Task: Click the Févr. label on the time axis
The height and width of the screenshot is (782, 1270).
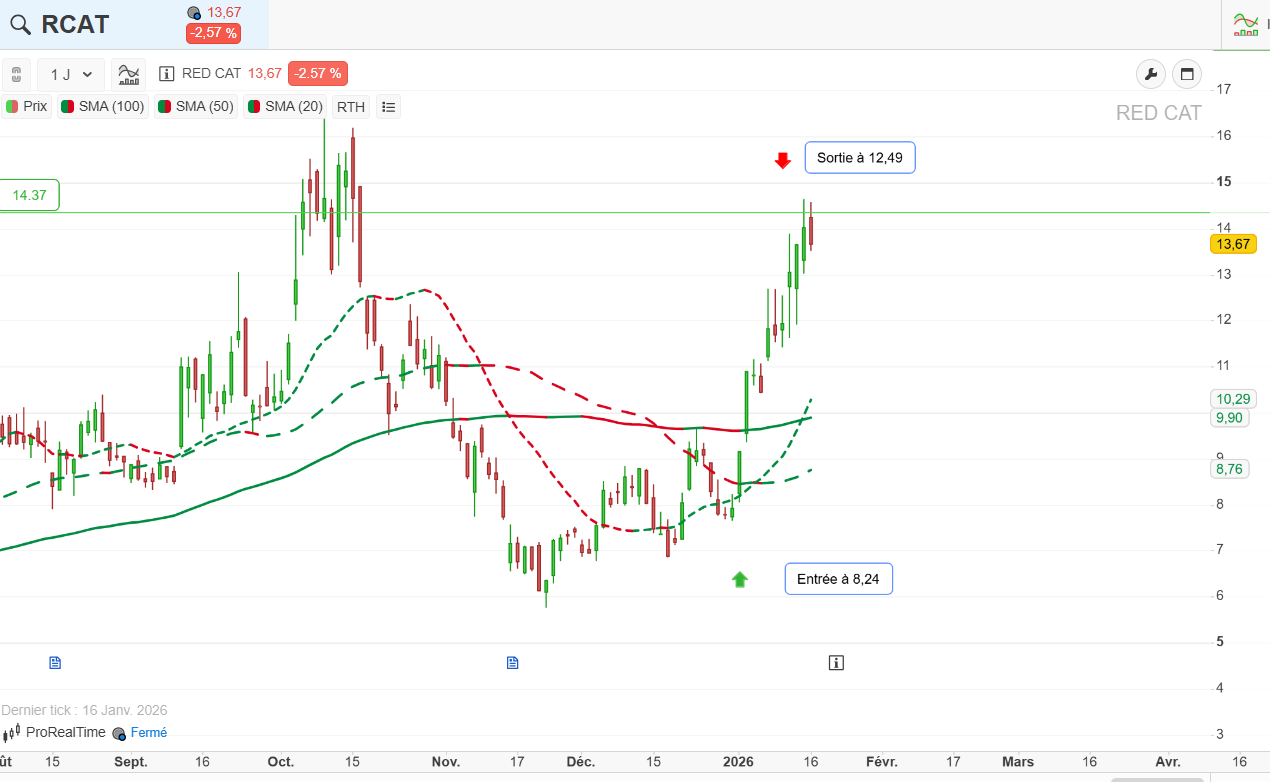Action: 882,762
